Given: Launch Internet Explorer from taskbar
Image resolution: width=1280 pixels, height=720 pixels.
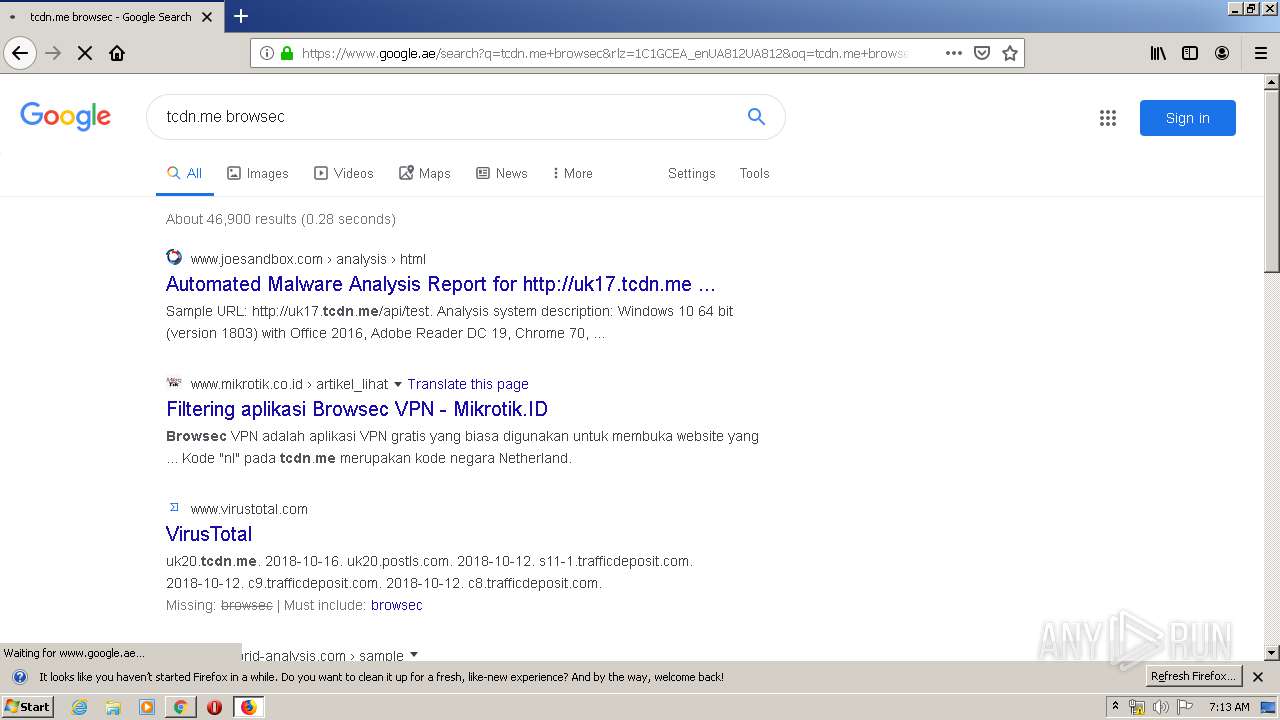Looking at the screenshot, I should pos(79,707).
